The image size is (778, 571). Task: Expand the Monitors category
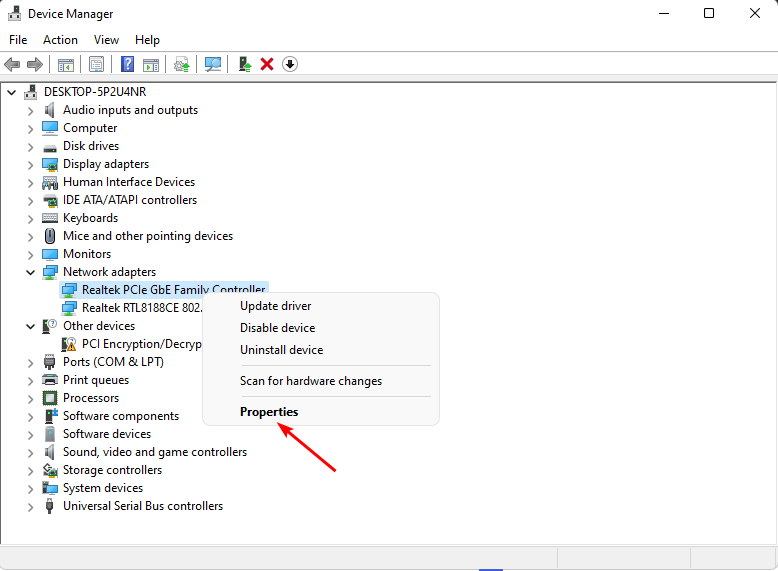coord(31,255)
